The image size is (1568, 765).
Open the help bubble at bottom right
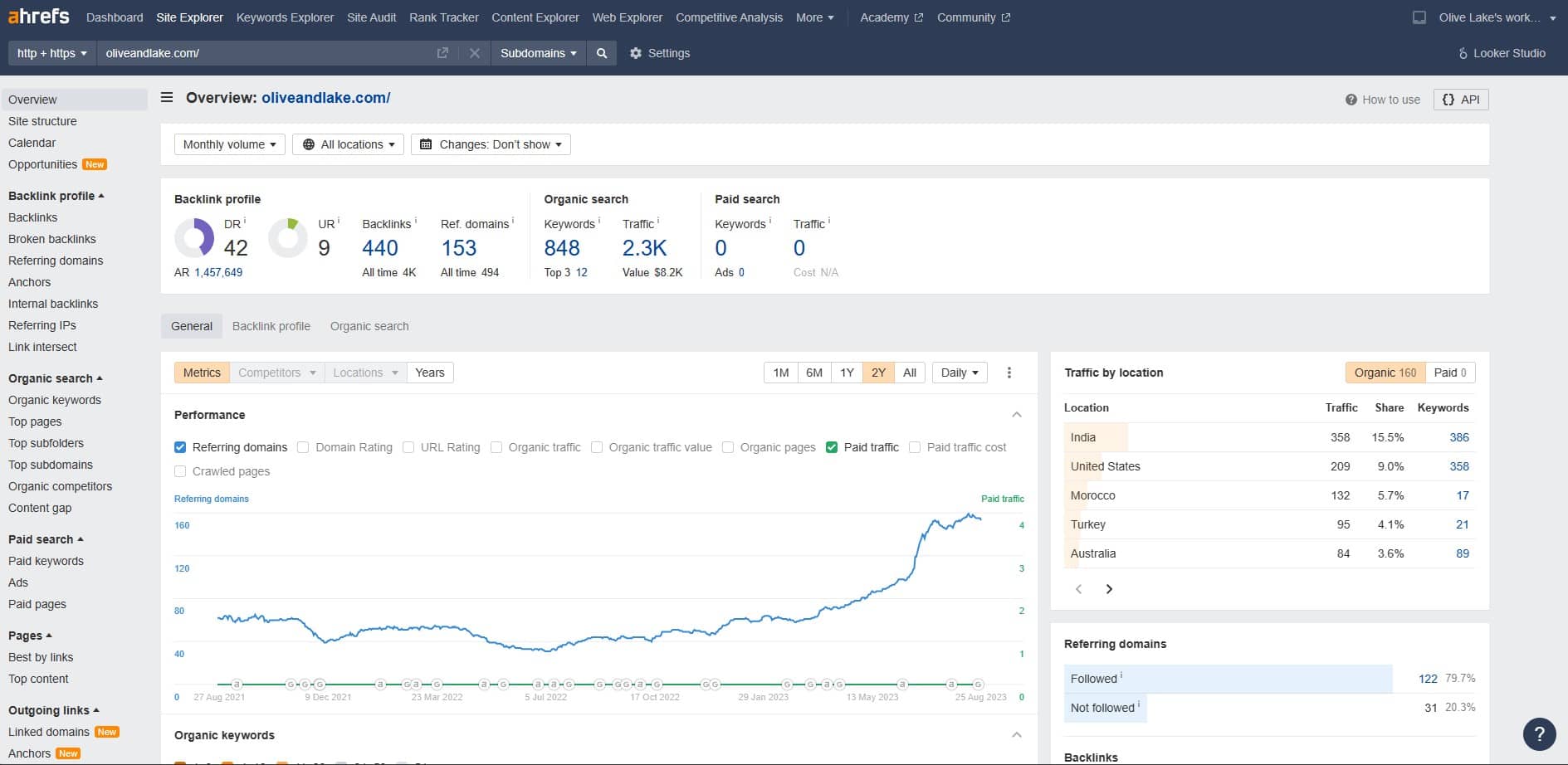(x=1540, y=734)
